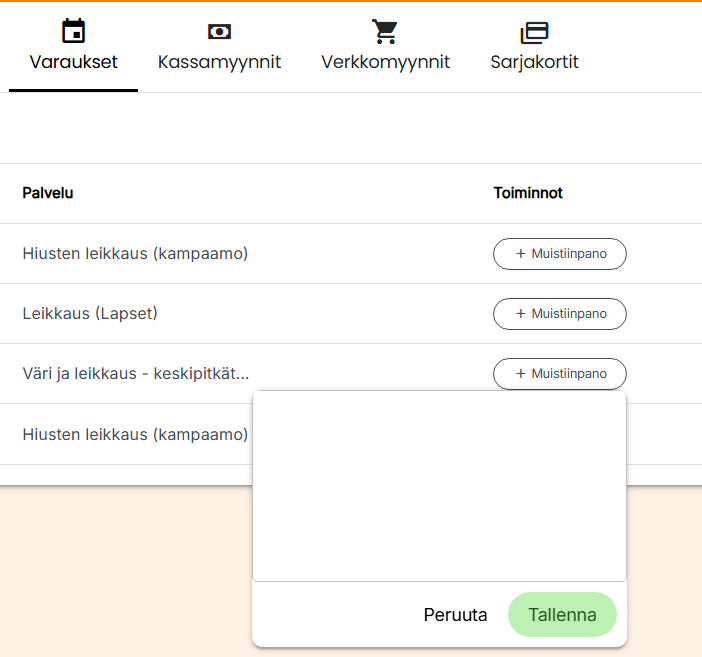
Task: Click the Väri ja leikkaus service name
Action: click(135, 374)
